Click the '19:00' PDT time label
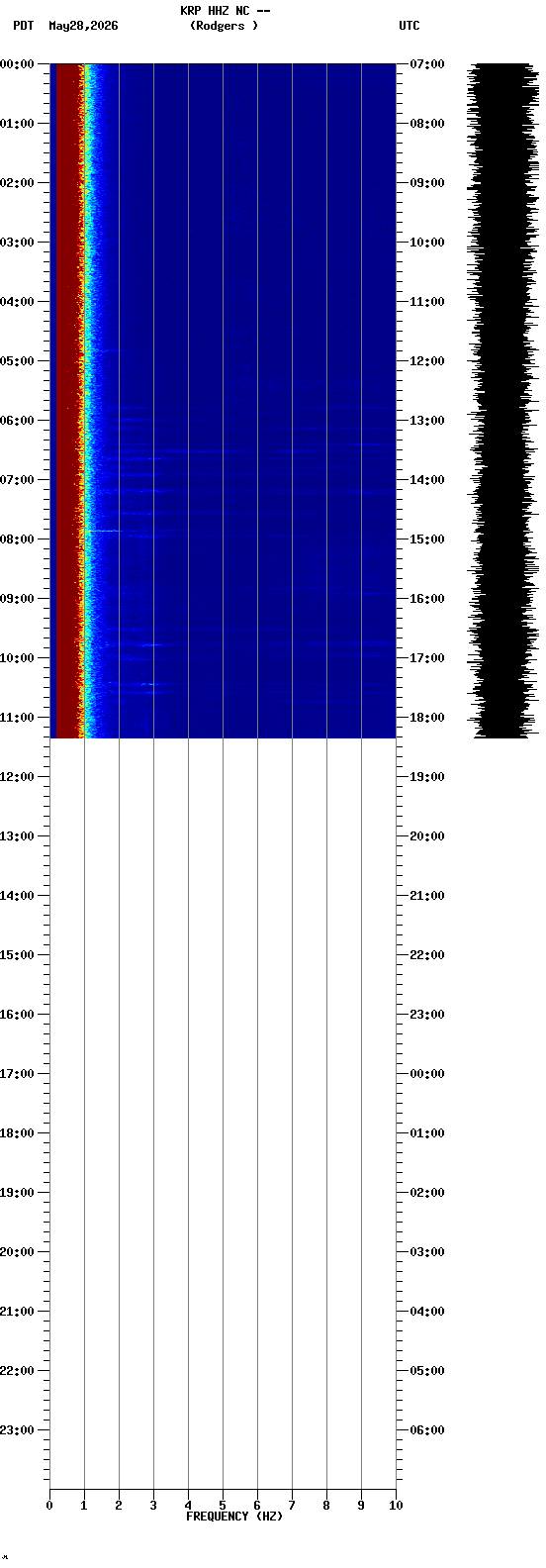The width and height of the screenshot is (546, 1568). click(x=17, y=1193)
